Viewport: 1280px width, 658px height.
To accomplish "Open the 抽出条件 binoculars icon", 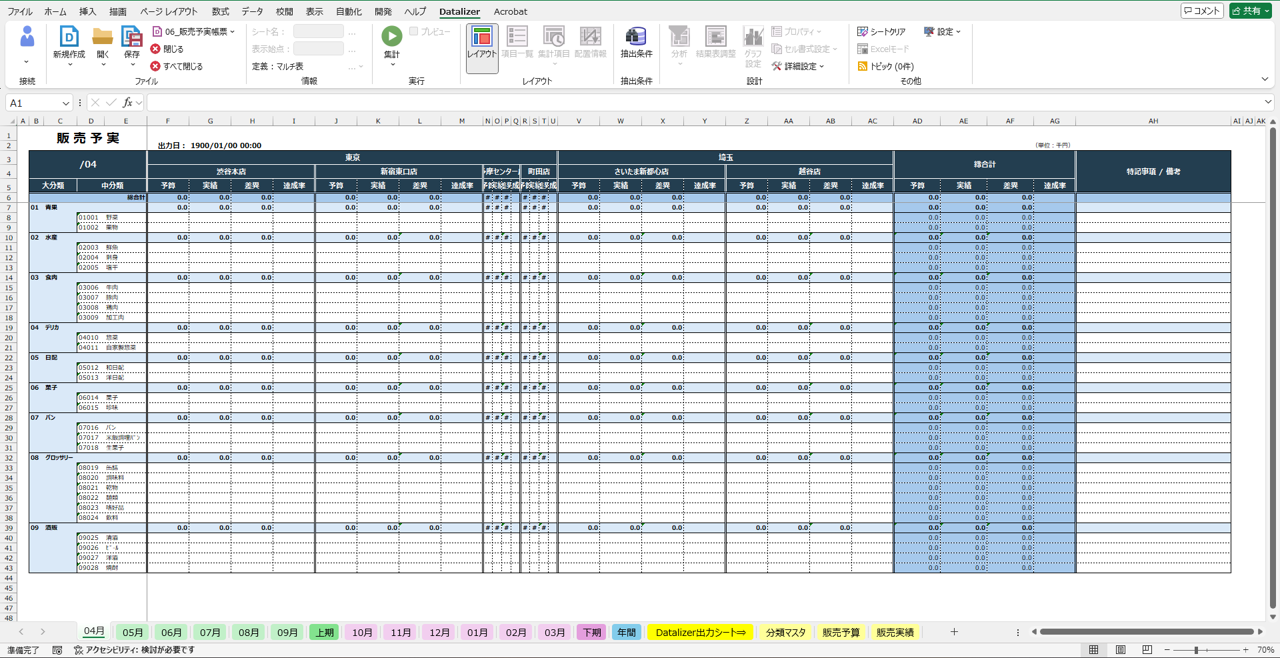I will pos(636,37).
